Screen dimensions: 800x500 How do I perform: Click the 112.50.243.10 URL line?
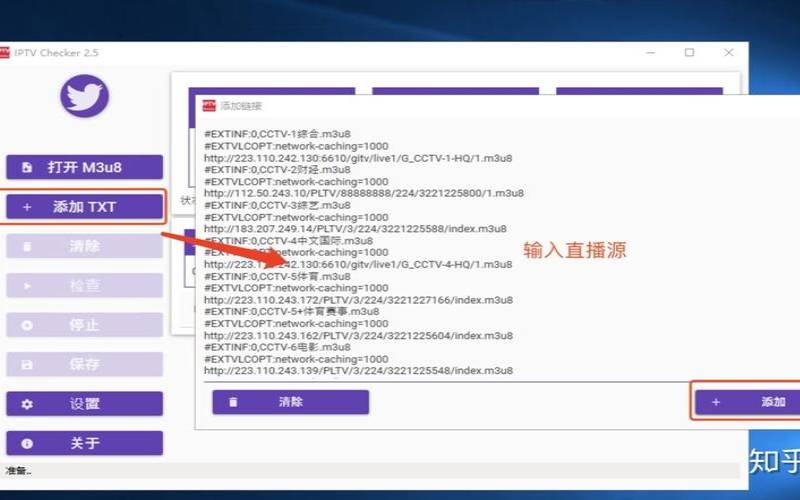(364, 193)
